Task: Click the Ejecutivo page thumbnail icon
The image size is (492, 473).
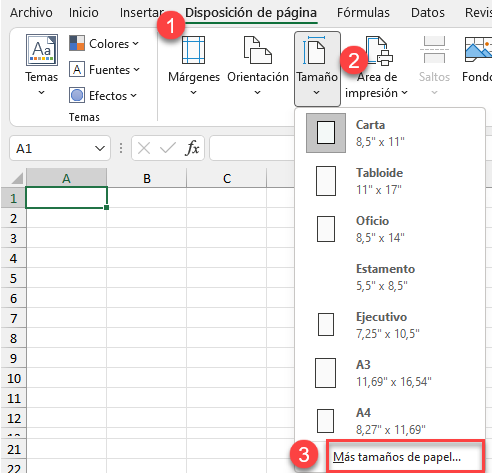Action: (326, 324)
